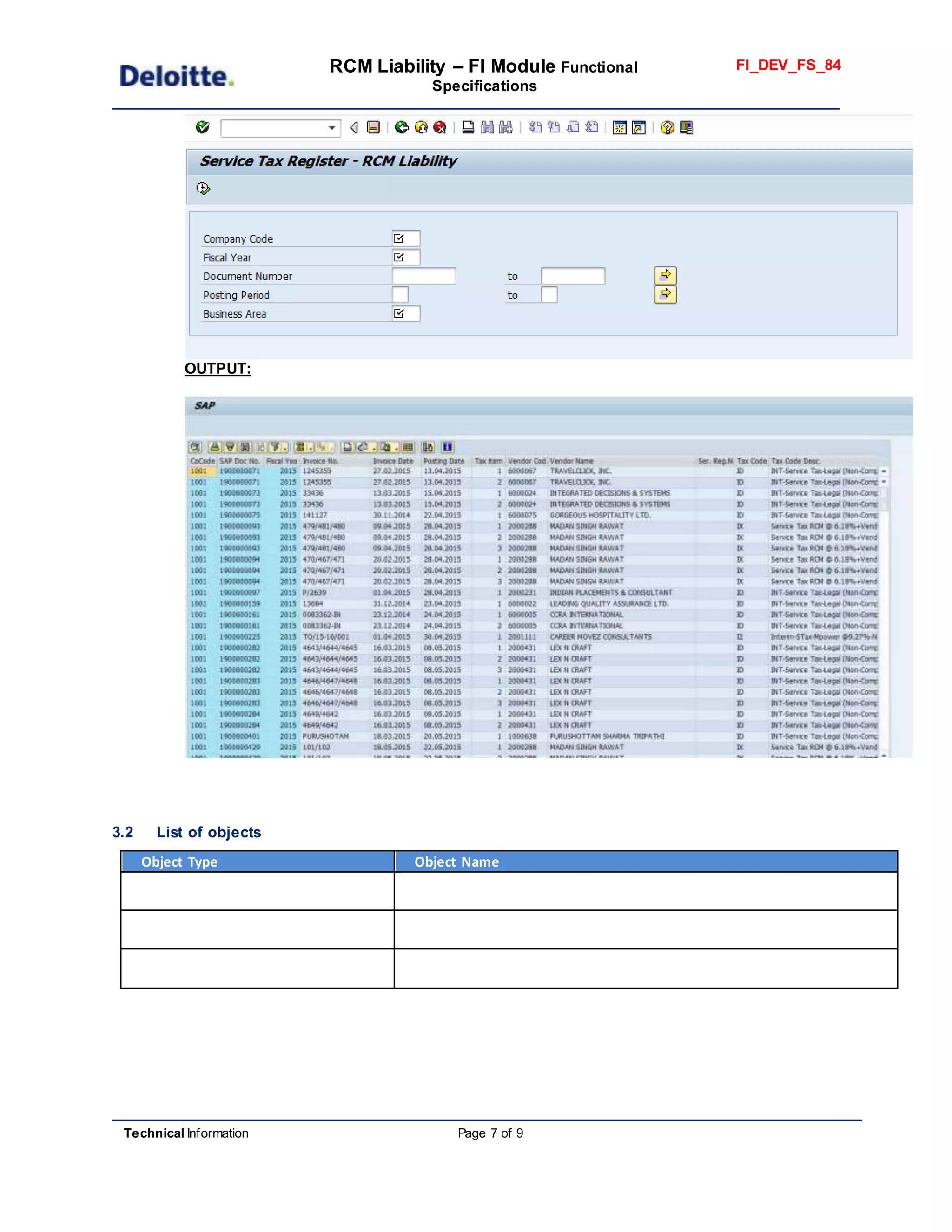Click Sort Descending icon in ALV toolbar
This screenshot has height=1232, width=952.
point(230,447)
